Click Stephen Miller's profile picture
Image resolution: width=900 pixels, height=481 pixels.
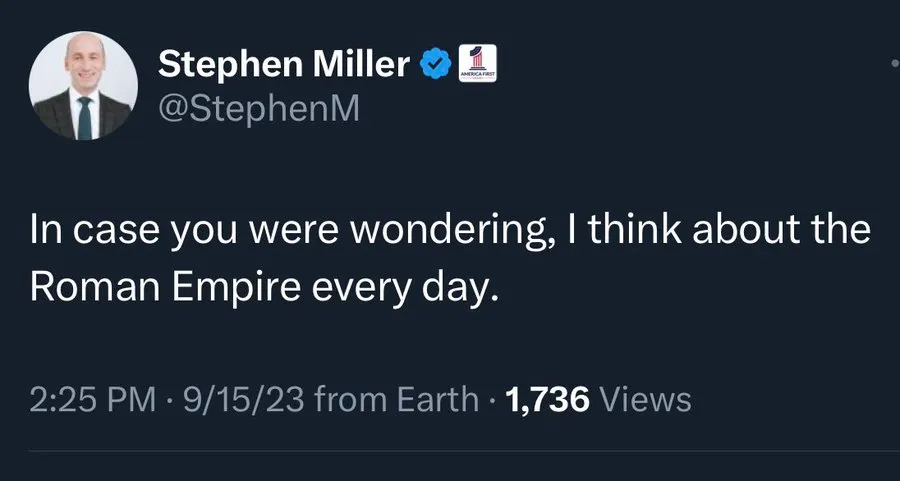(85, 90)
